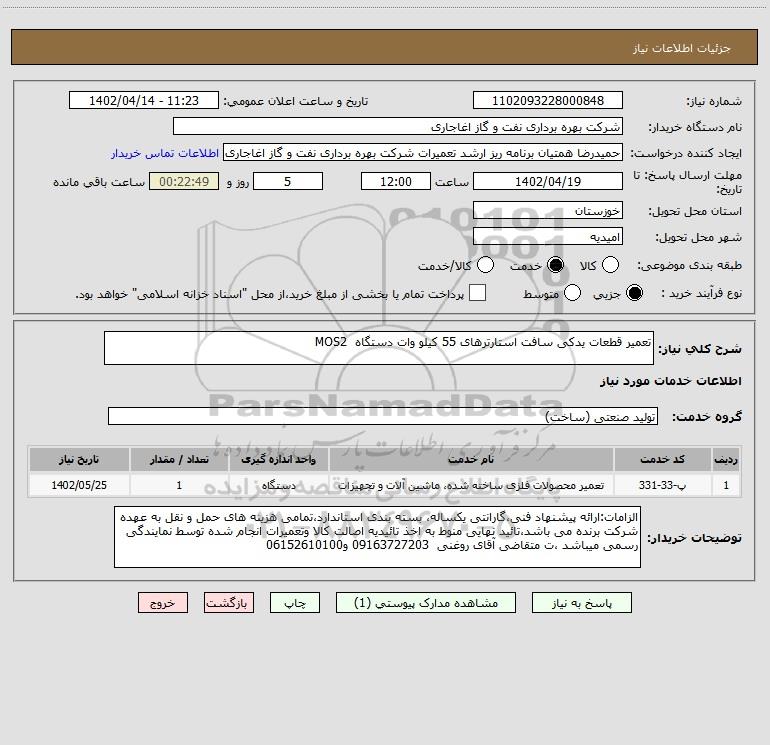Click the days remaining field showing 5
Screen dimensions: 770x745
pyautogui.click(x=288, y=181)
